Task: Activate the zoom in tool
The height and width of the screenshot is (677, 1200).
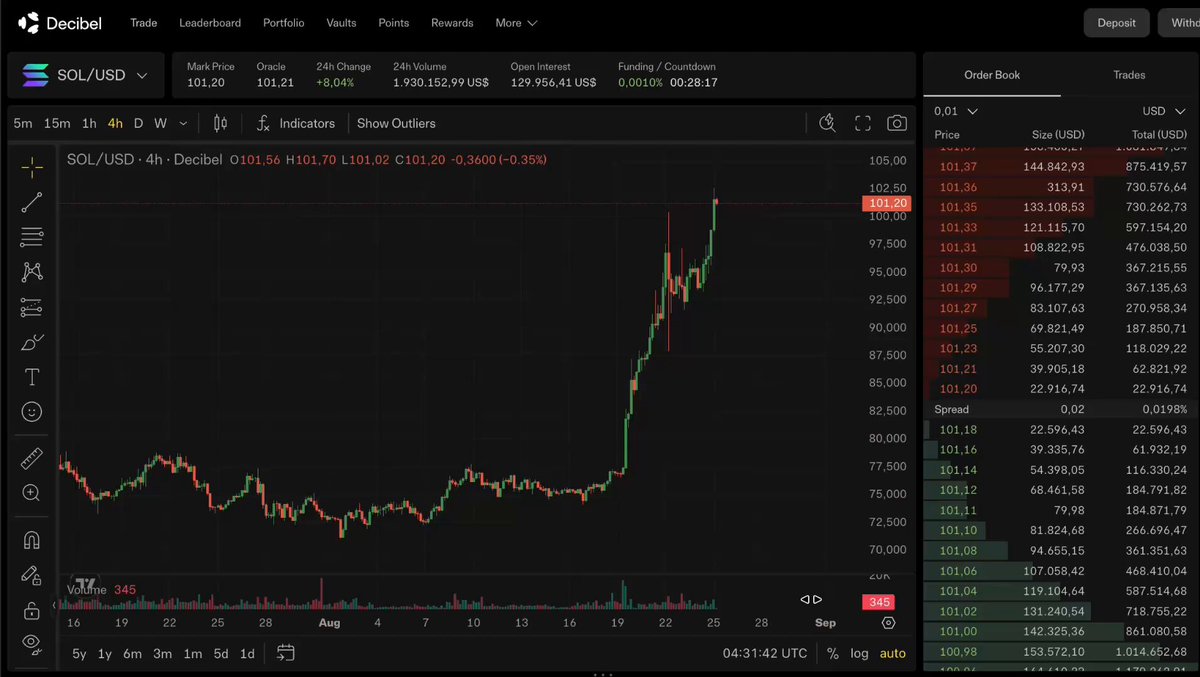Action: pyautogui.click(x=32, y=493)
